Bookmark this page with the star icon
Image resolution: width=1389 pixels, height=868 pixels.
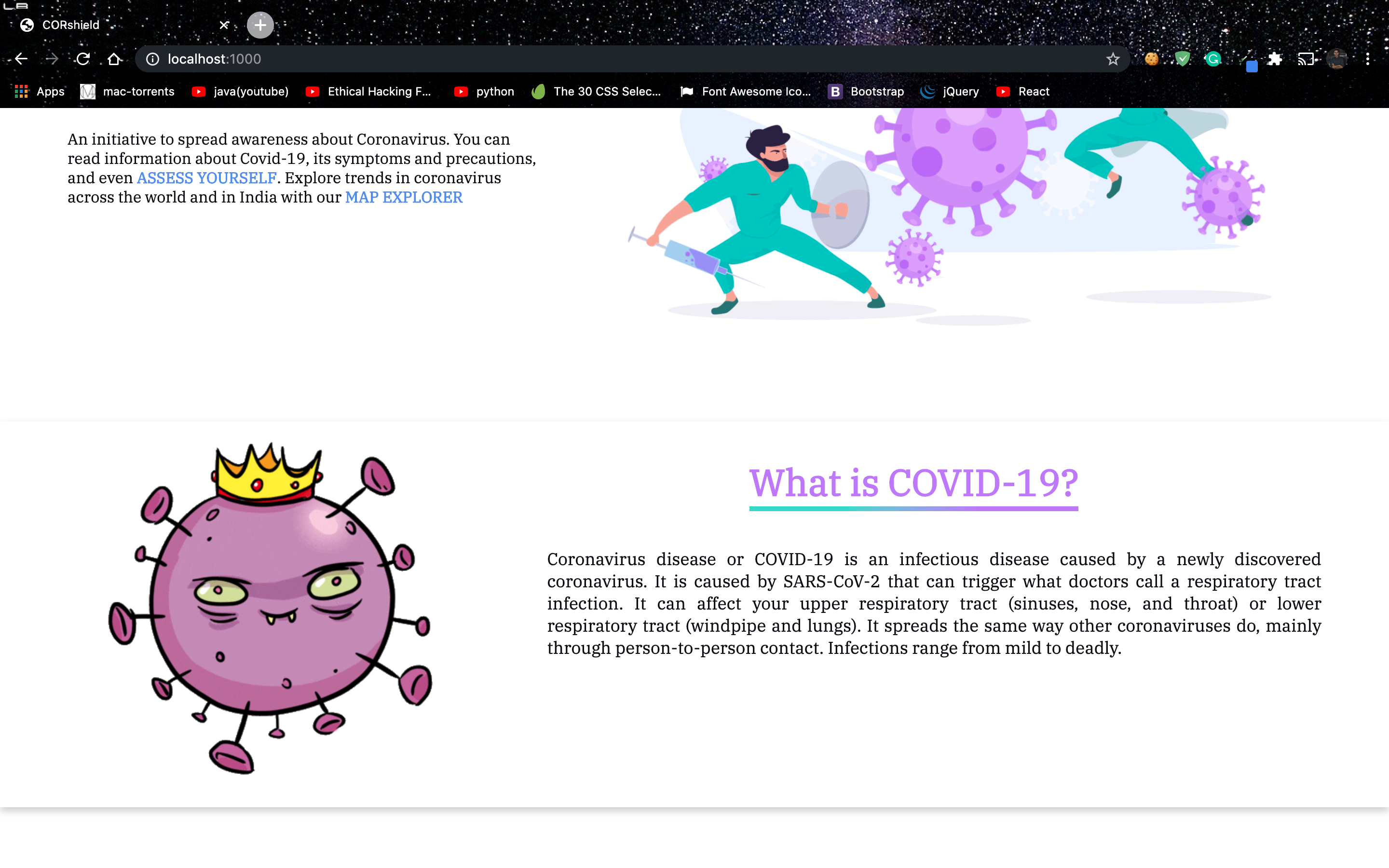point(1112,59)
